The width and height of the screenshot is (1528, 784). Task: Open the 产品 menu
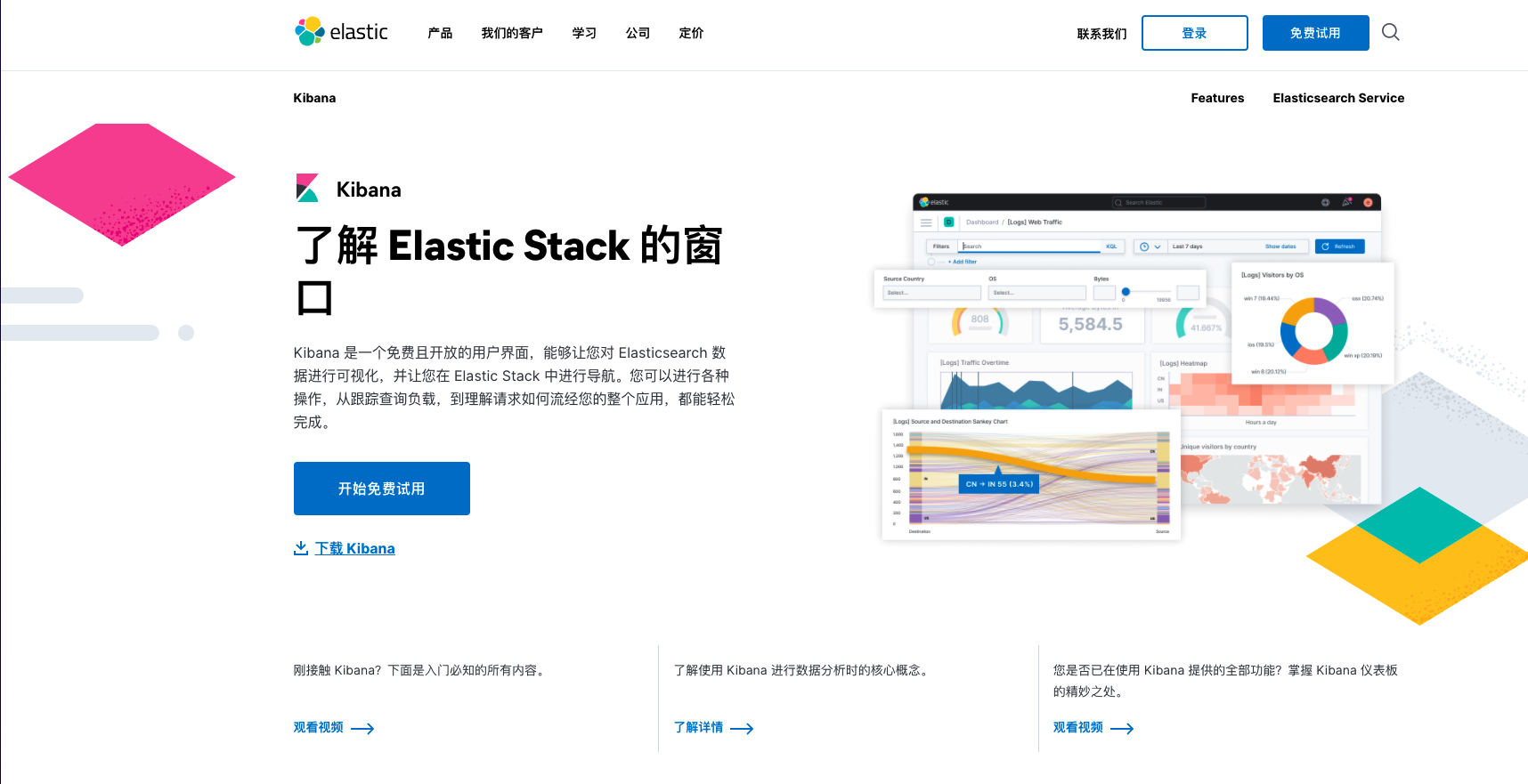tap(440, 33)
